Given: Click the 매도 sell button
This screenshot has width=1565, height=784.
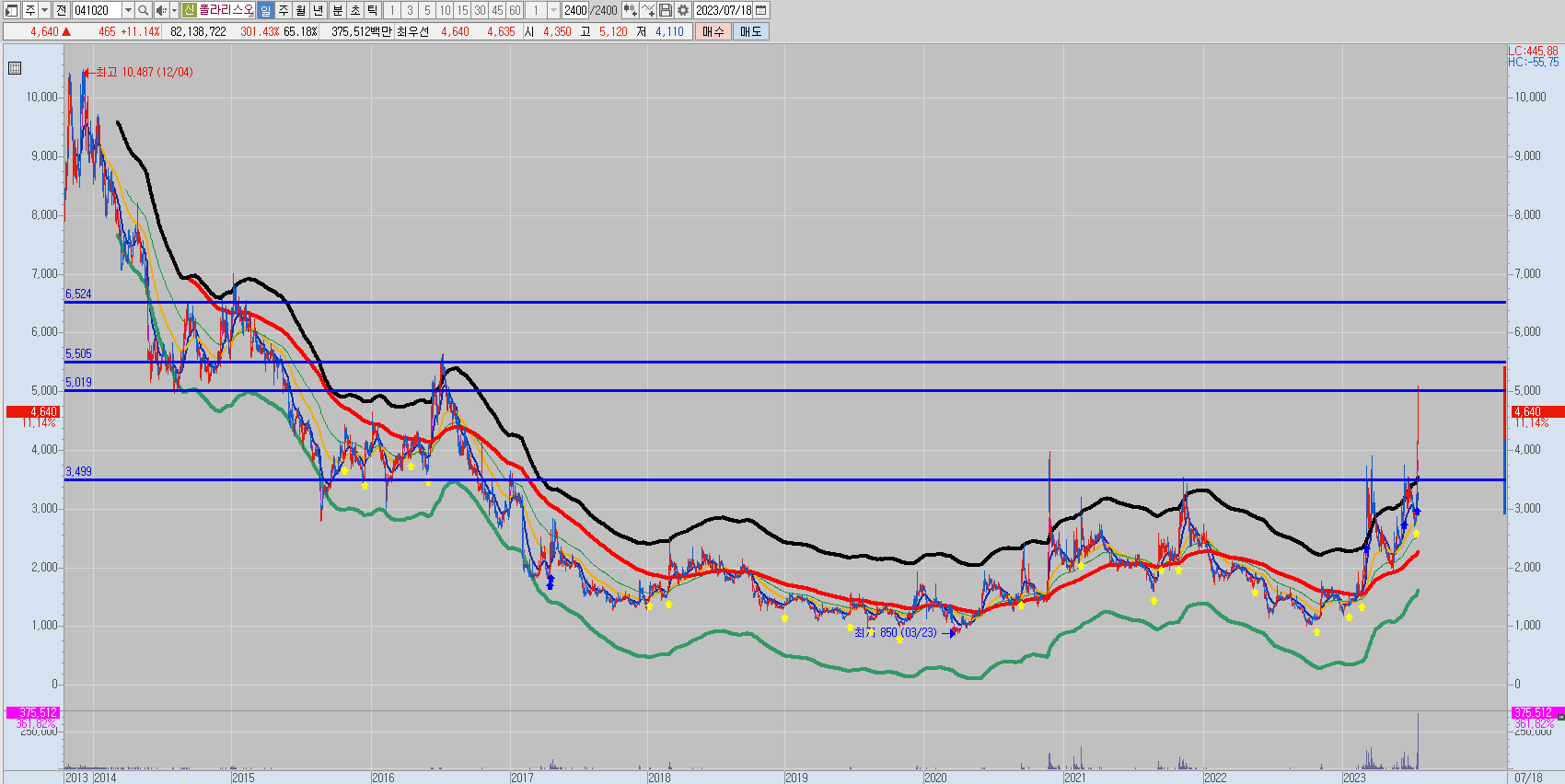Looking at the screenshot, I should tap(751, 31).
